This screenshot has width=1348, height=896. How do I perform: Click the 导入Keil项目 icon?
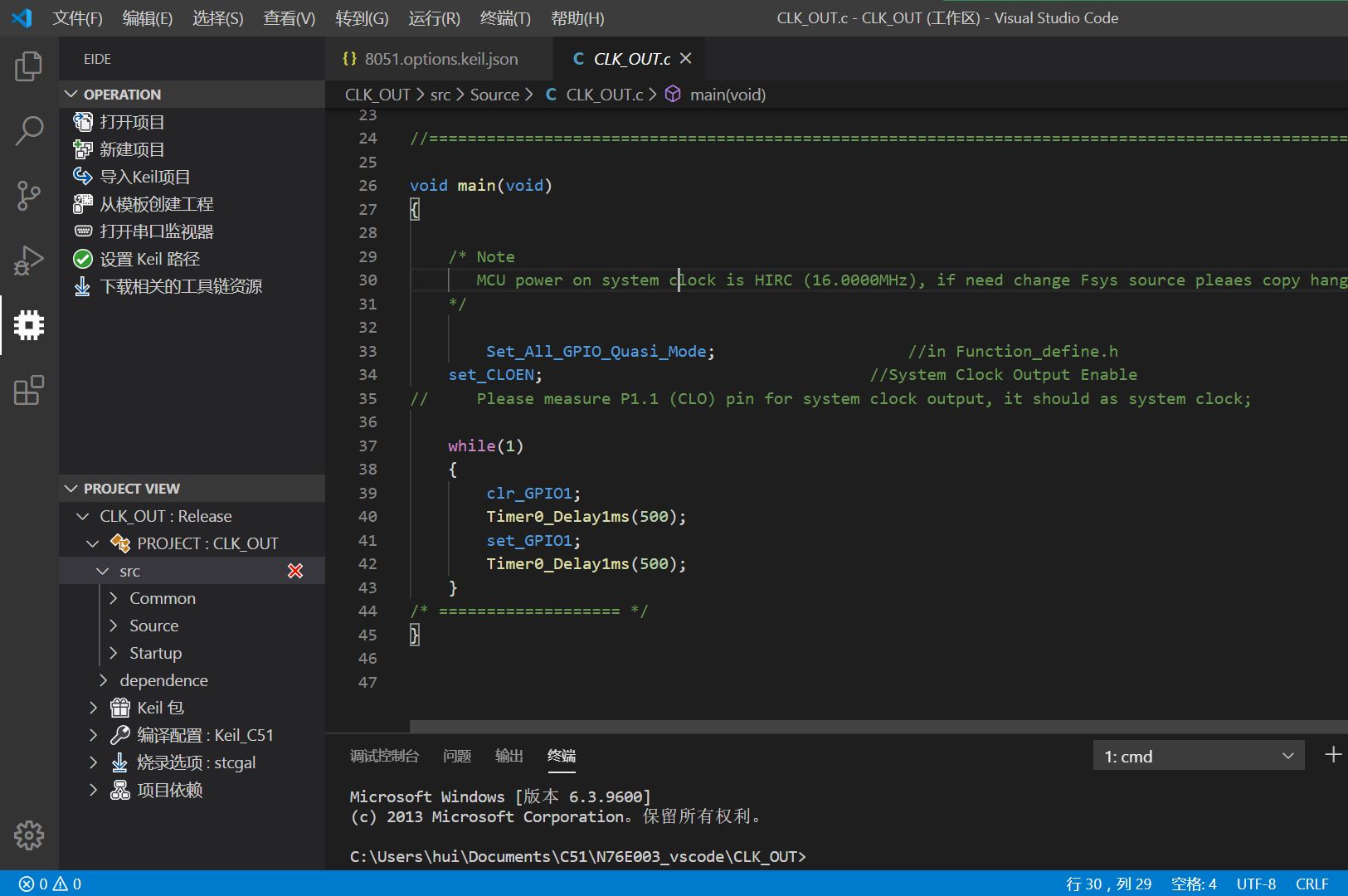point(83,177)
